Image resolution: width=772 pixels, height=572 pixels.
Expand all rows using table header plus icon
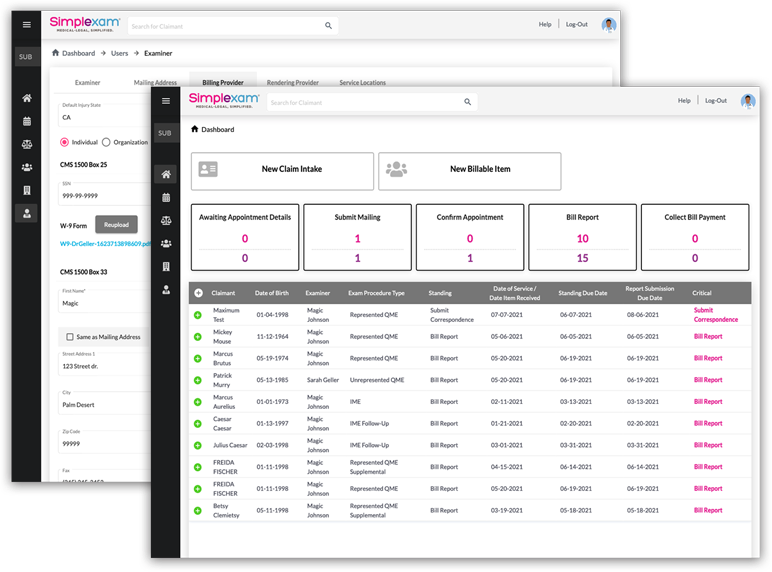click(x=198, y=293)
